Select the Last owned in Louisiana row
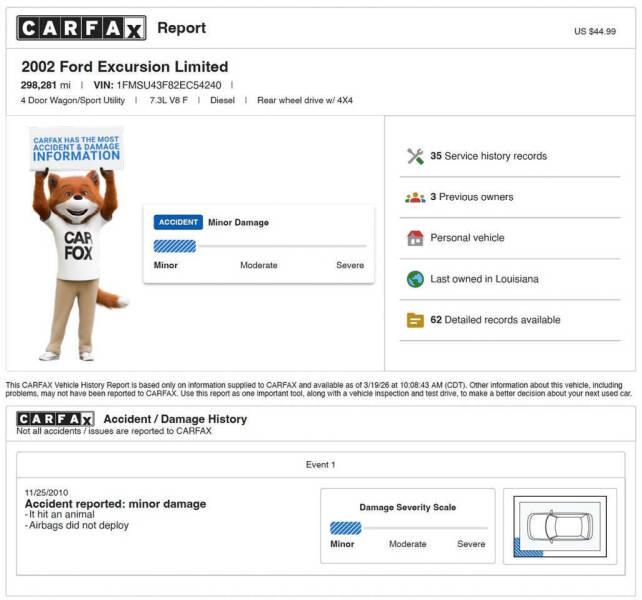 510,279
